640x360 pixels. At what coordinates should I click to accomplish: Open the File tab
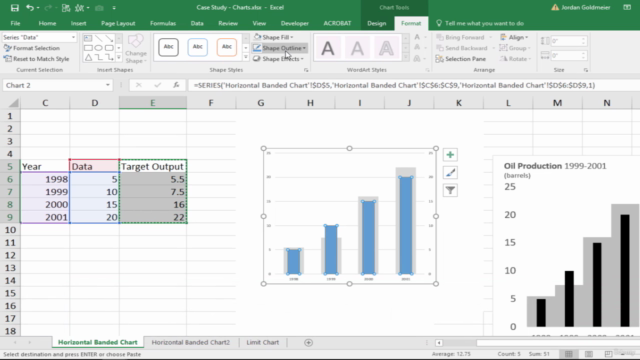(x=16, y=23)
